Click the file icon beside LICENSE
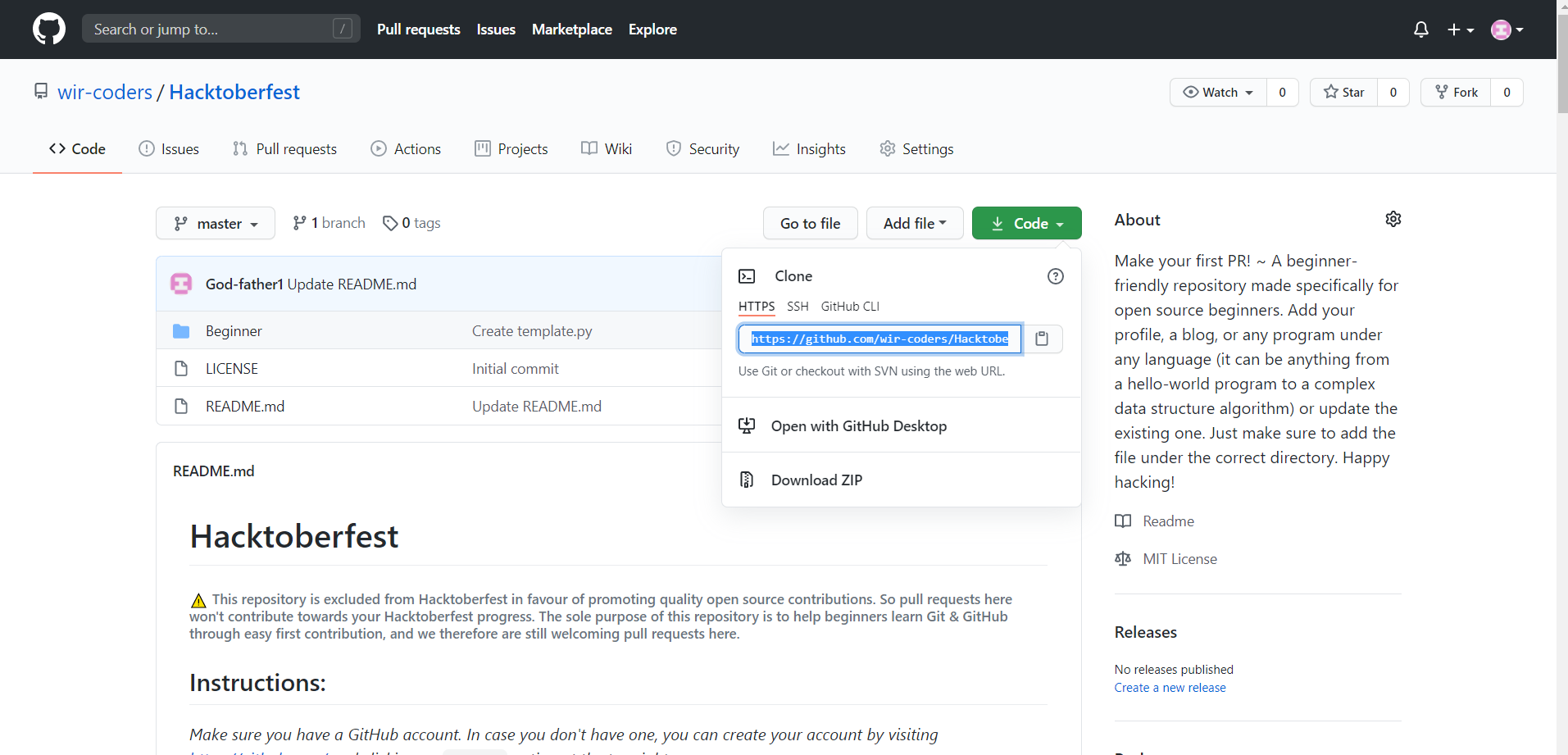Viewport: 1568px width, 755px height. tap(181, 369)
